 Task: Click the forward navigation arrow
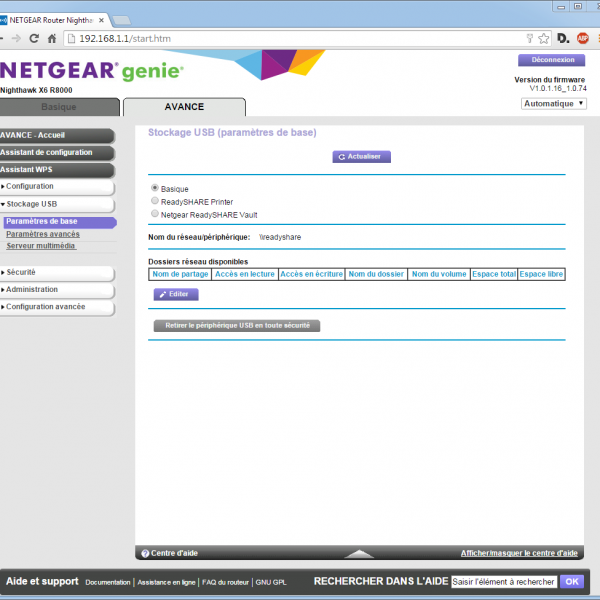15,38
